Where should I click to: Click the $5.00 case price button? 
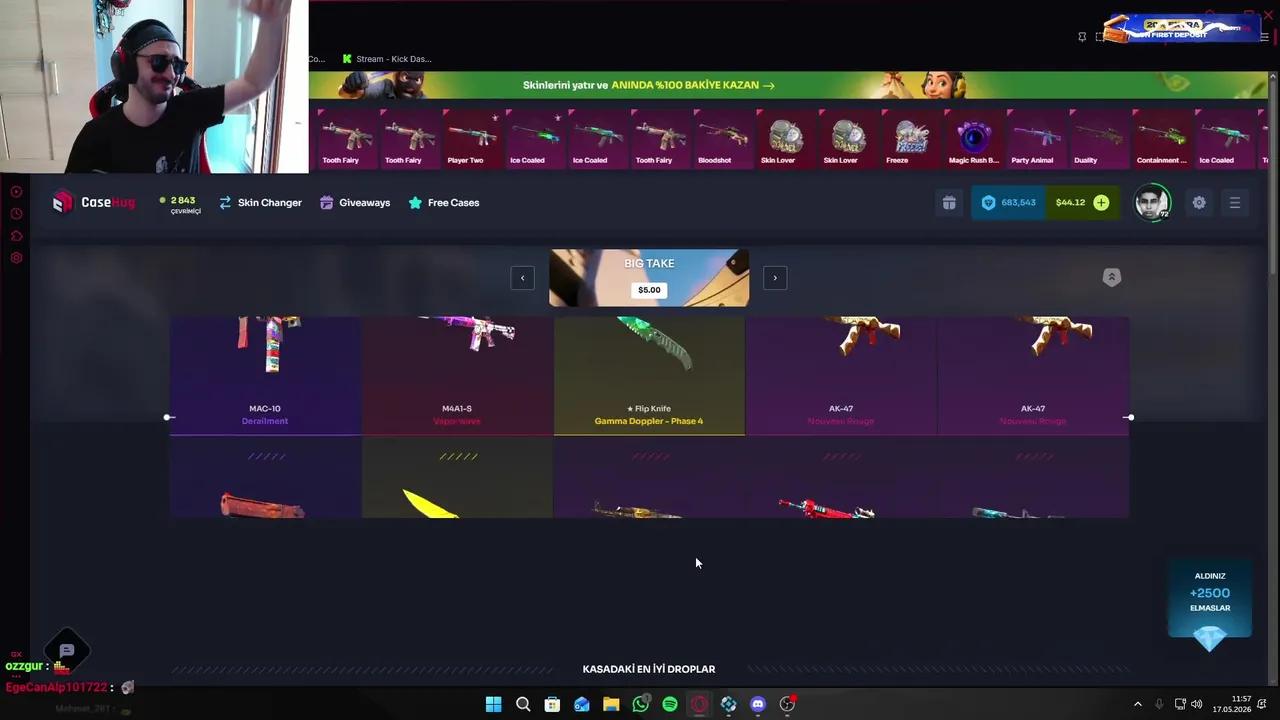649,290
